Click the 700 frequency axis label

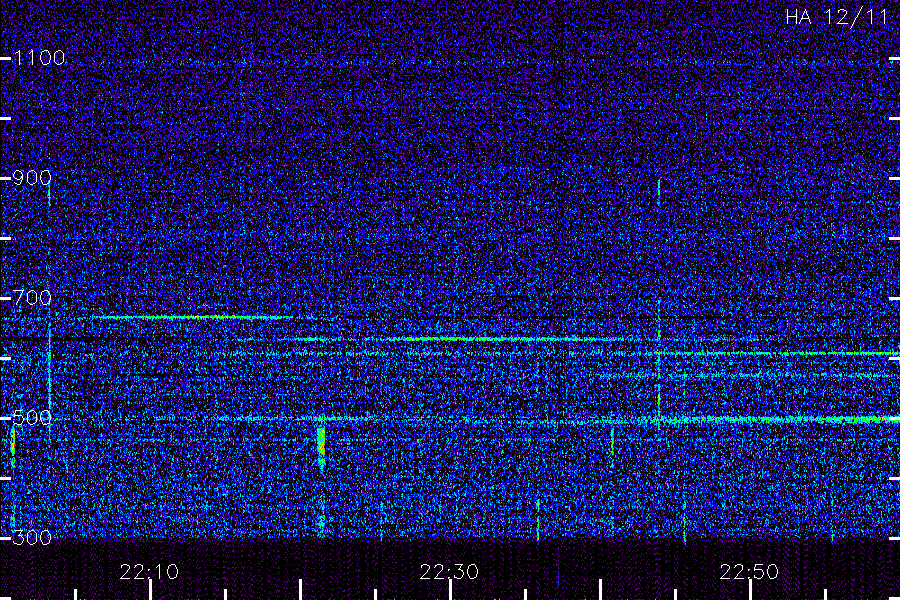(x=32, y=298)
